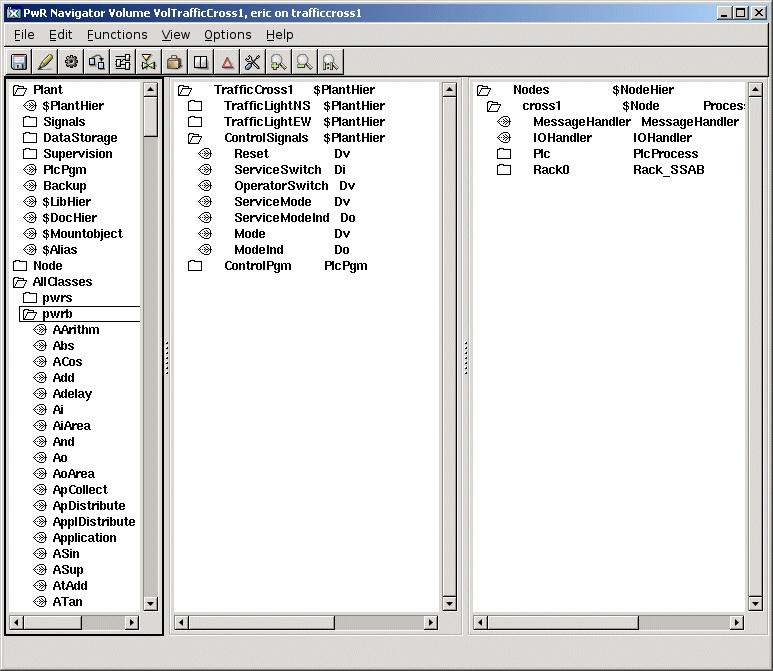Click the gear build toolbar icon
This screenshot has width=773, height=671.
coord(71,62)
